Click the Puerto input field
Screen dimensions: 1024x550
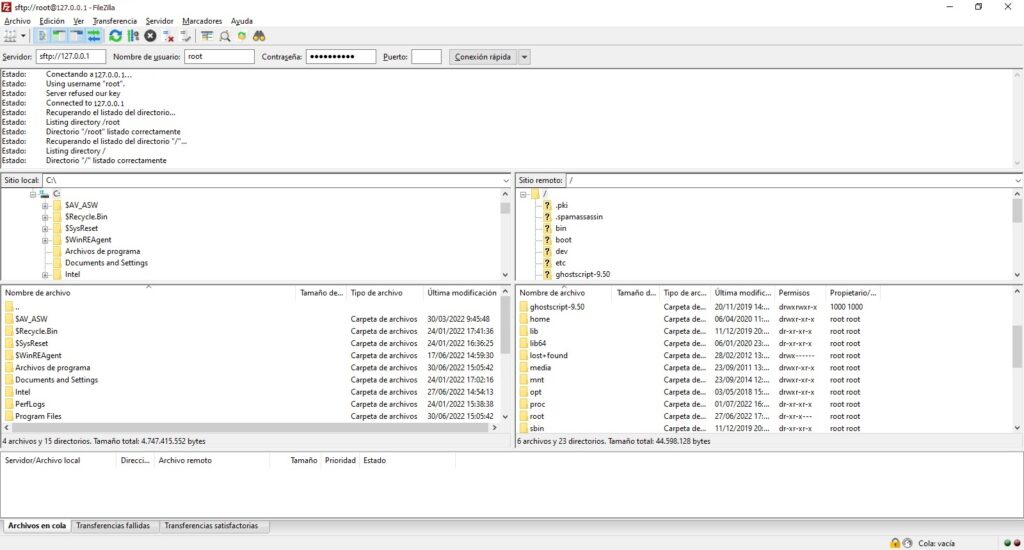426,57
